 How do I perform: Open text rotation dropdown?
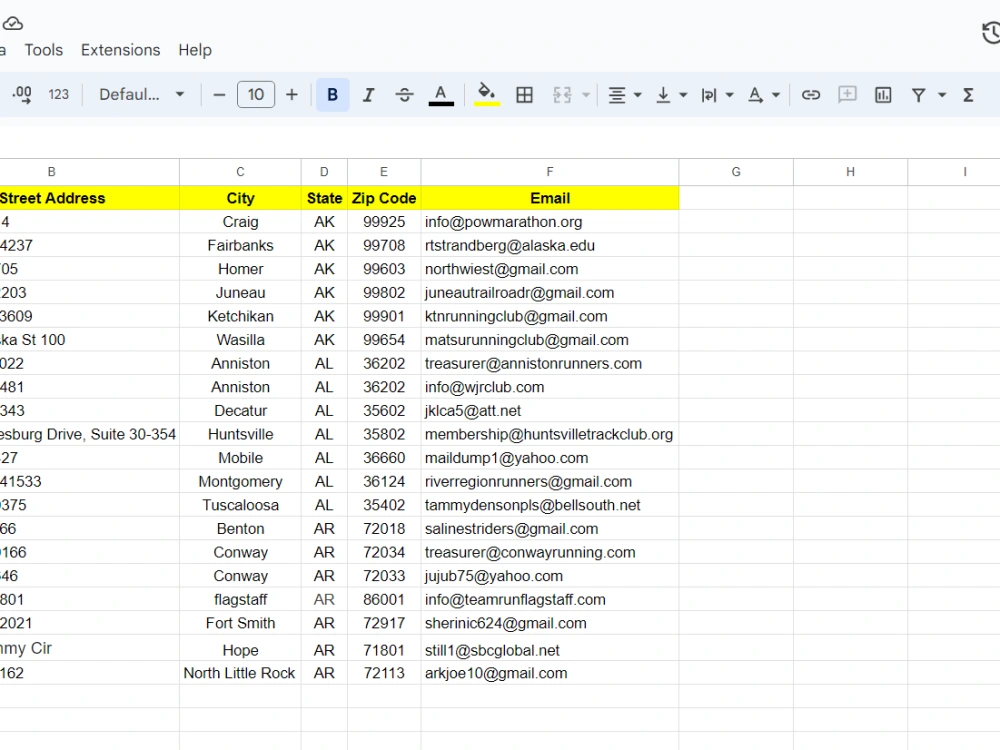(x=763, y=95)
